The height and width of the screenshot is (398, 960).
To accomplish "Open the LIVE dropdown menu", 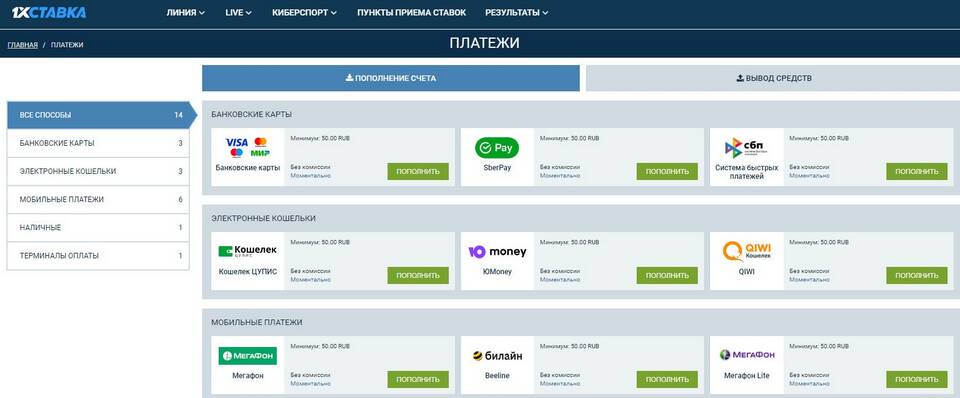I will pos(238,12).
